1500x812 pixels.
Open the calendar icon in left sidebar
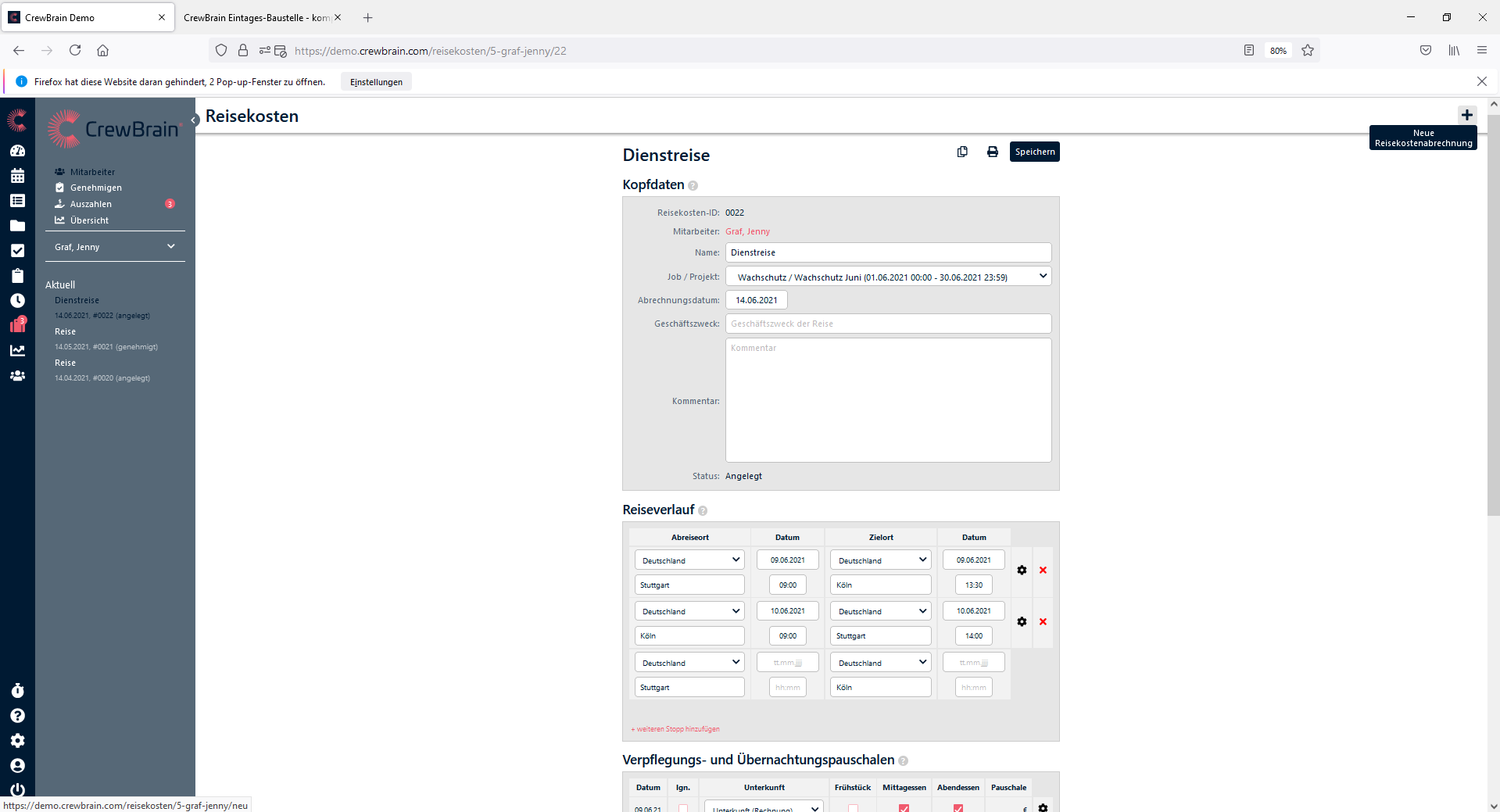point(17,176)
